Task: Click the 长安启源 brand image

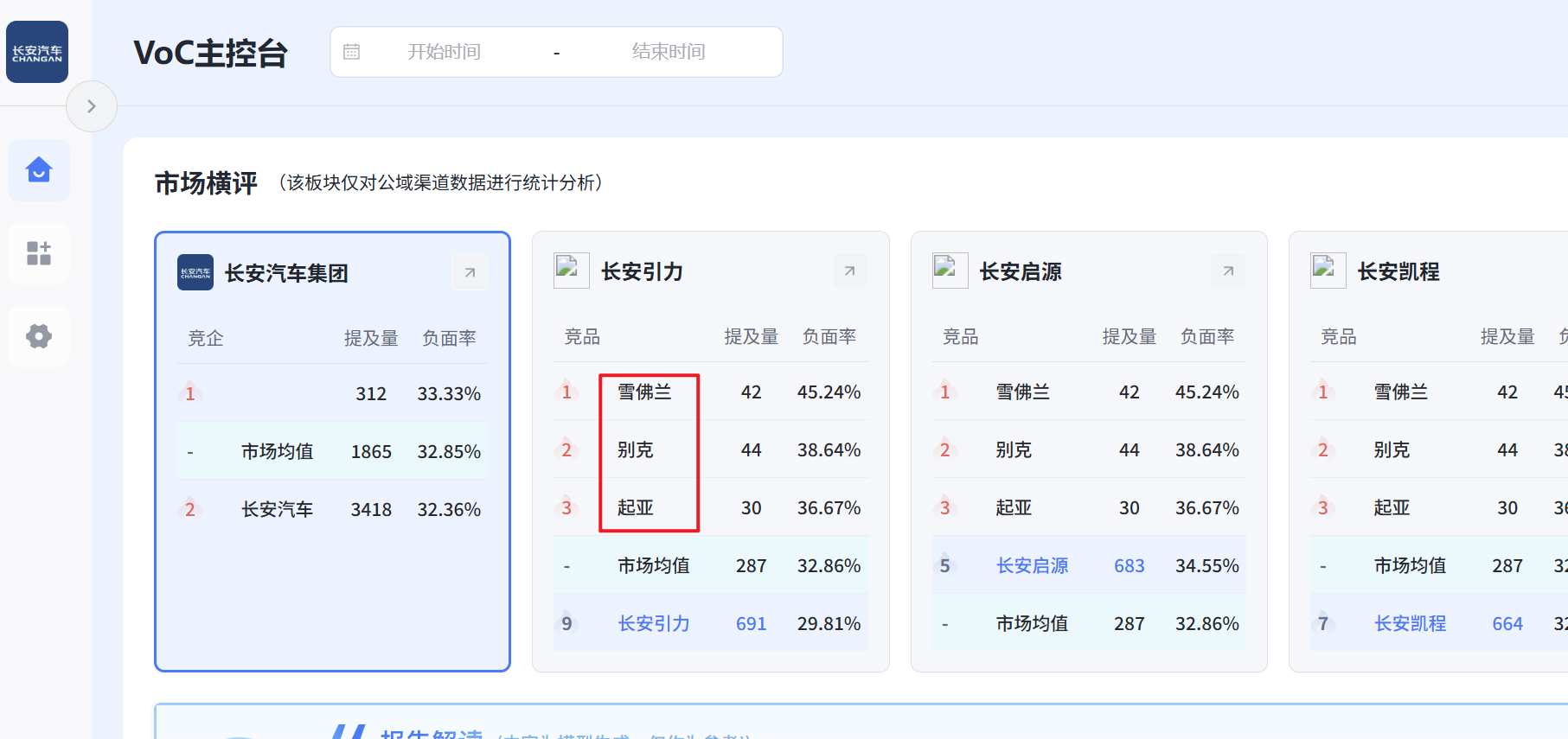Action: click(950, 271)
